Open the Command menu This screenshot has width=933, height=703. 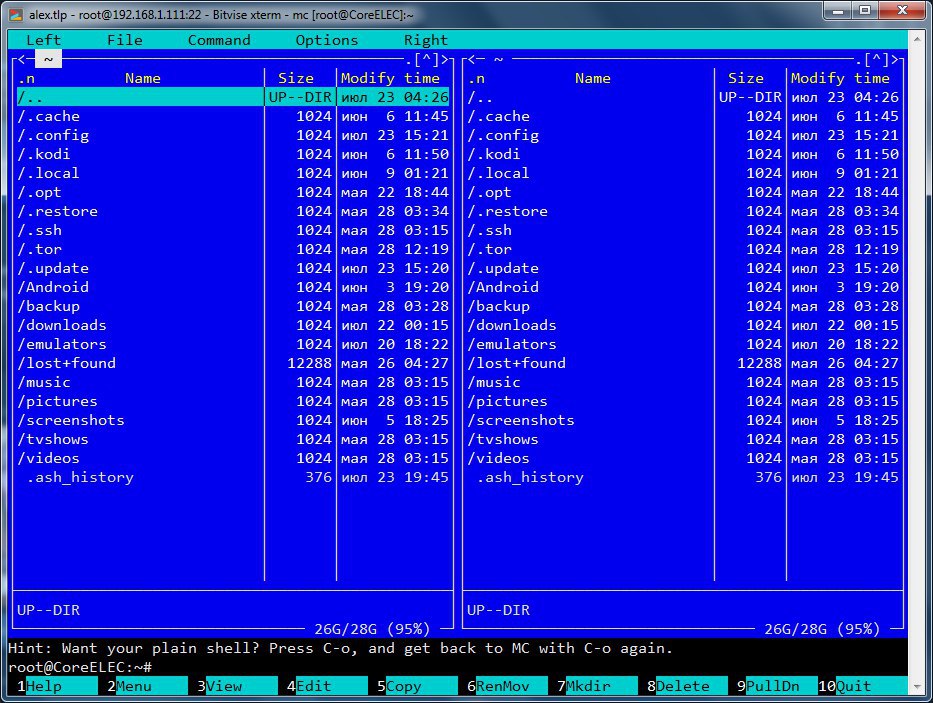pos(219,40)
